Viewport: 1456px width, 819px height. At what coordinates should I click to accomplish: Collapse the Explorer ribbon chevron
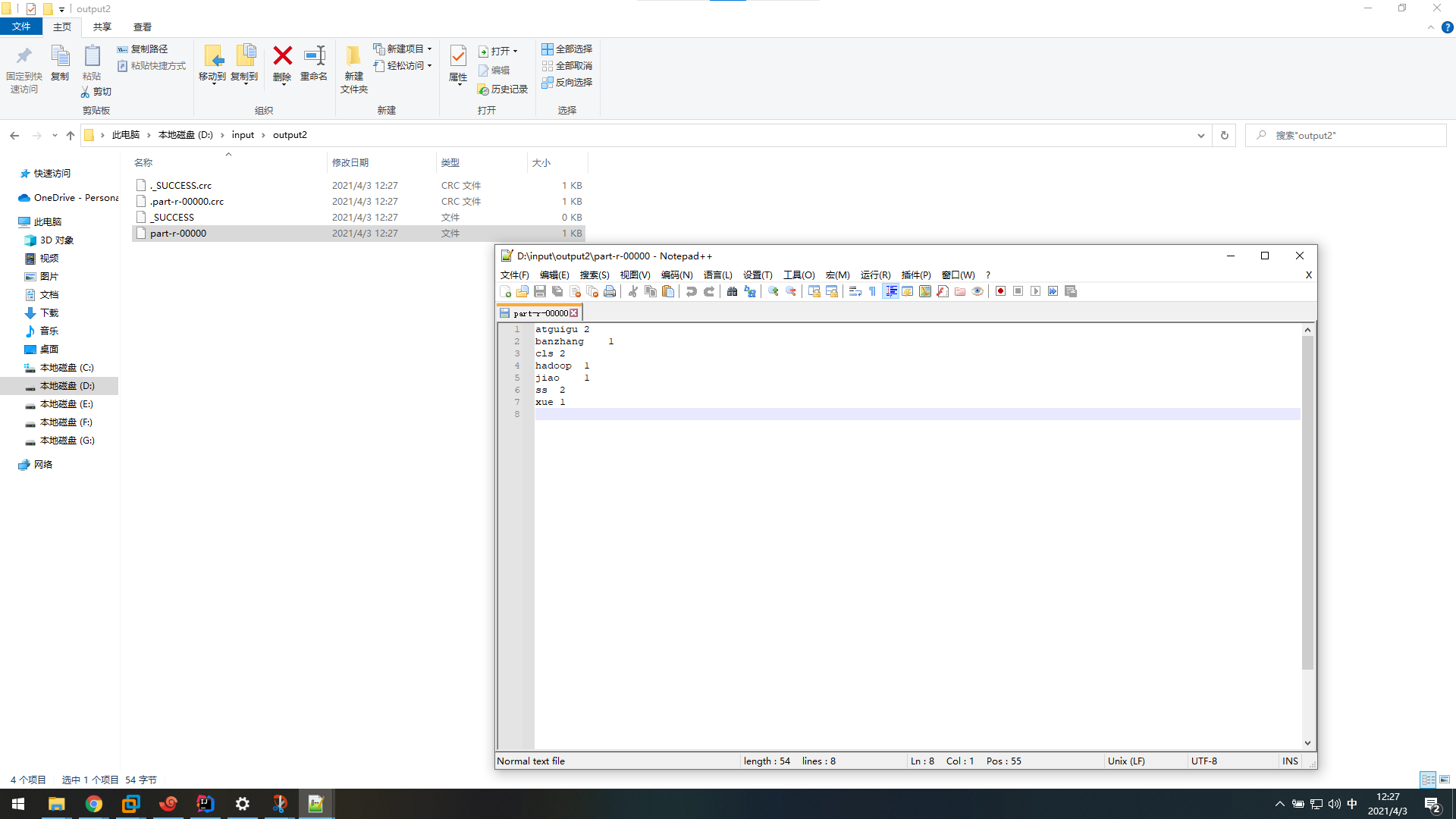pyautogui.click(x=1431, y=27)
